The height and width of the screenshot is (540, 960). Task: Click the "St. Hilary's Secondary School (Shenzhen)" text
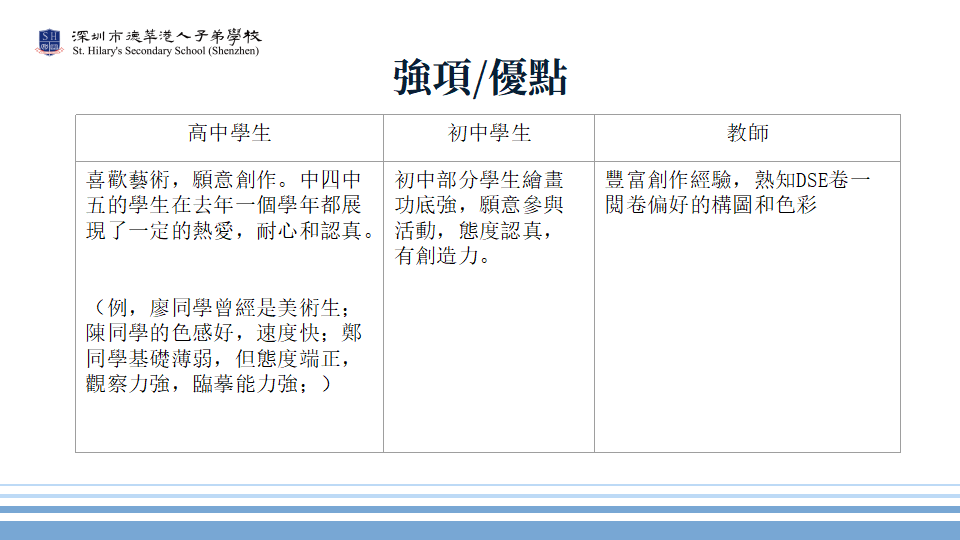pyautogui.click(x=166, y=51)
